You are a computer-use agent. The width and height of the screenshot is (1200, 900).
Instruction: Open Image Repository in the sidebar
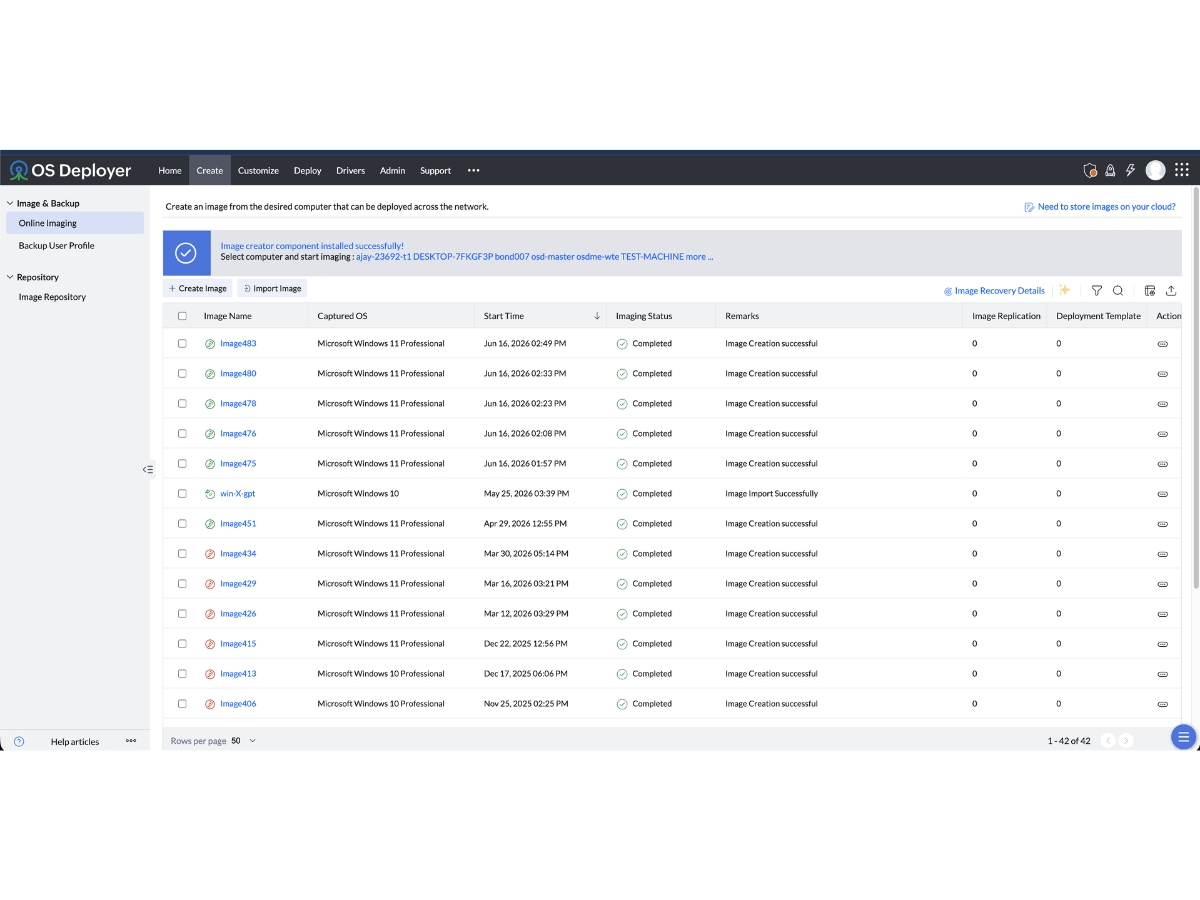tap(52, 297)
